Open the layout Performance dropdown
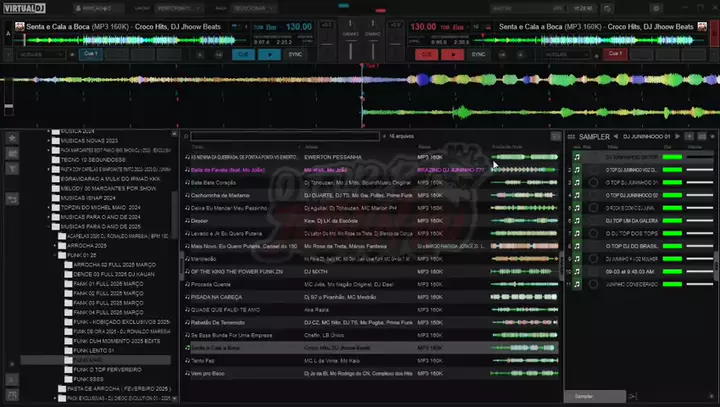 (x=179, y=8)
